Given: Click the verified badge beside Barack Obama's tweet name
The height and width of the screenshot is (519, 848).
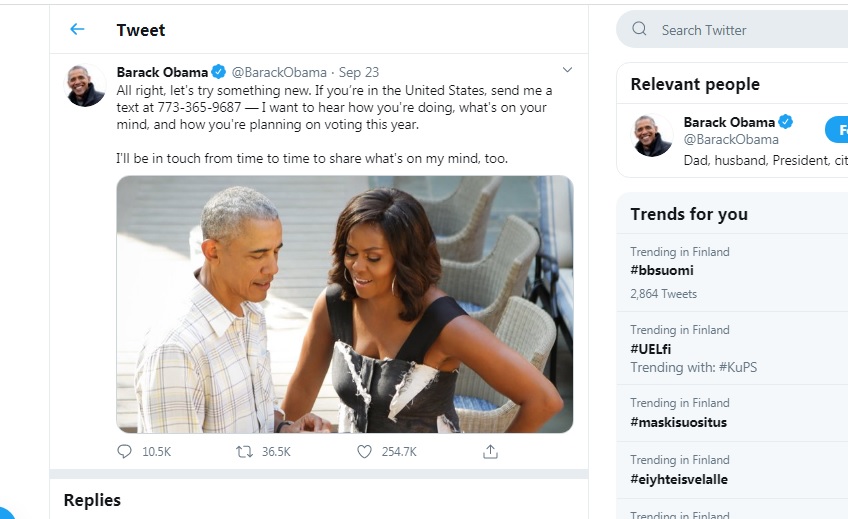Looking at the screenshot, I should pyautogui.click(x=219, y=72).
